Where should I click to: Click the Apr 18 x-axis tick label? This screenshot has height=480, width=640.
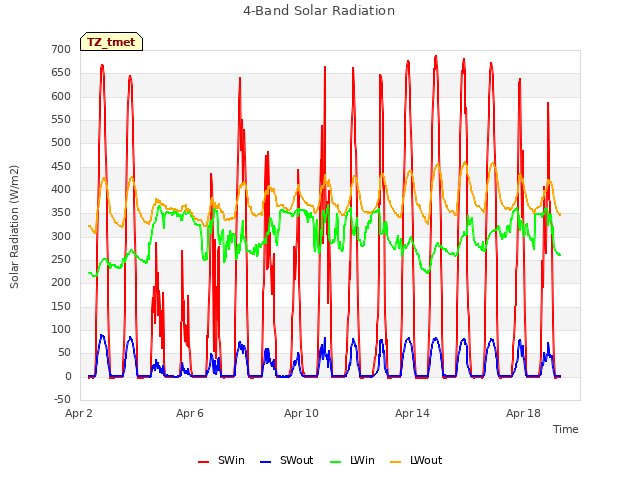(x=523, y=413)
